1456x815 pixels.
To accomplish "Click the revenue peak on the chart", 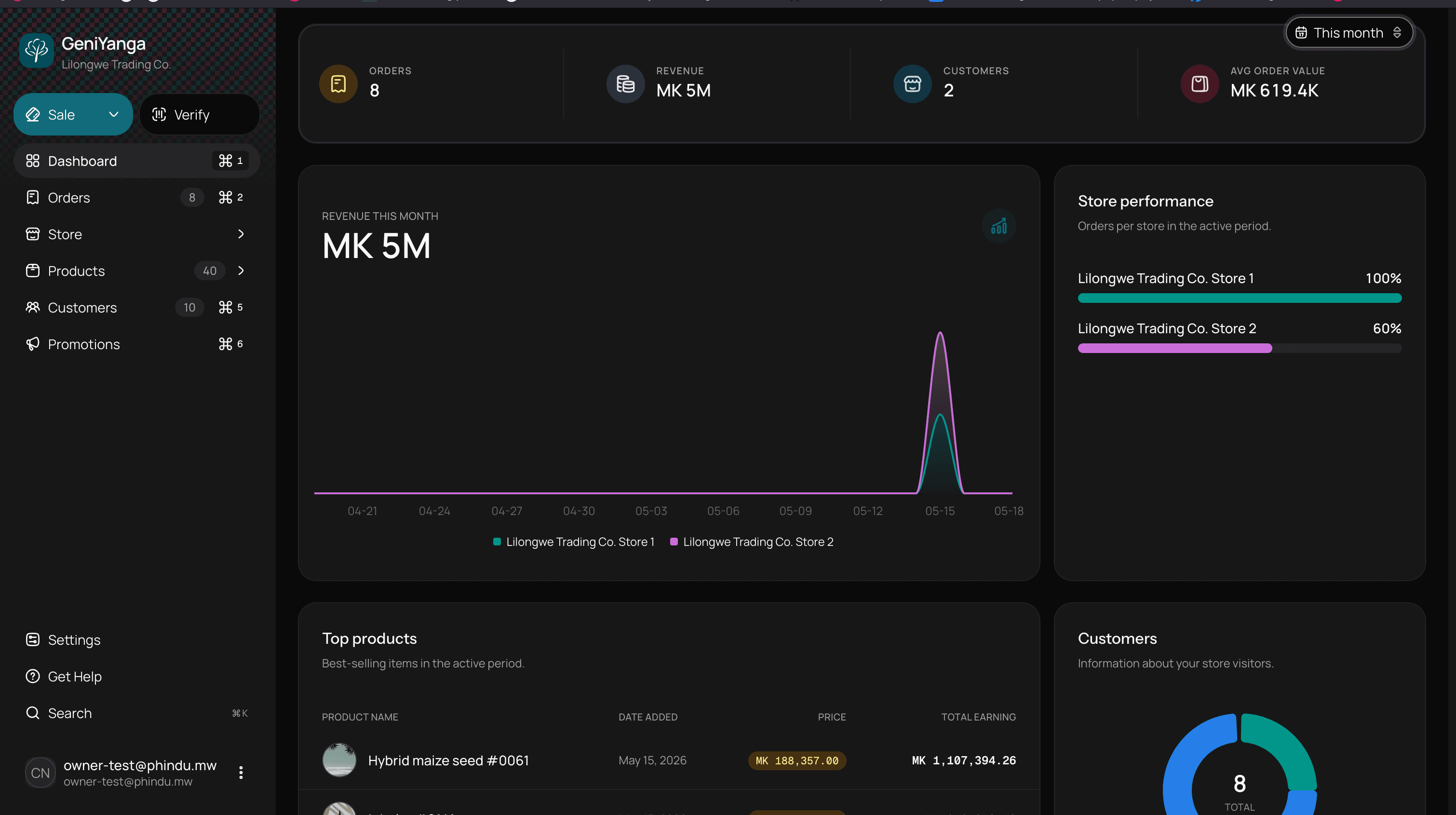I will click(x=940, y=333).
